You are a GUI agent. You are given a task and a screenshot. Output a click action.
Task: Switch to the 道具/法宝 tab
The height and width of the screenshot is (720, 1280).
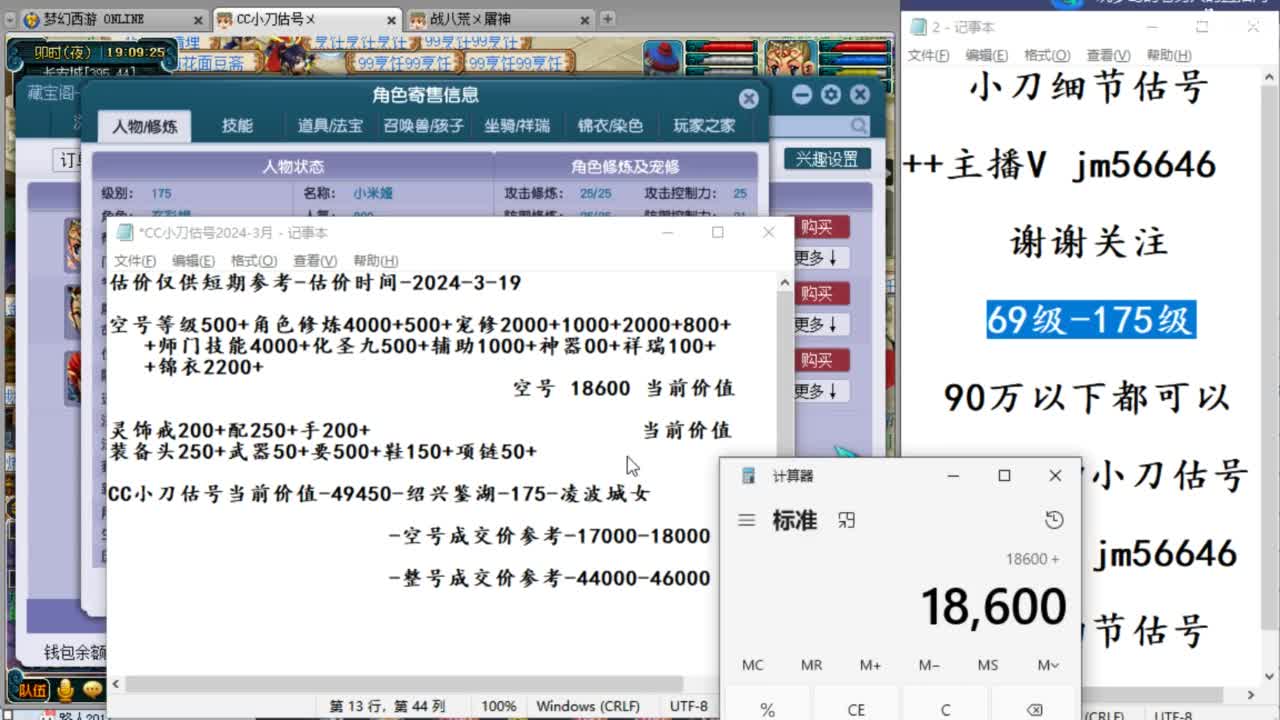point(330,126)
